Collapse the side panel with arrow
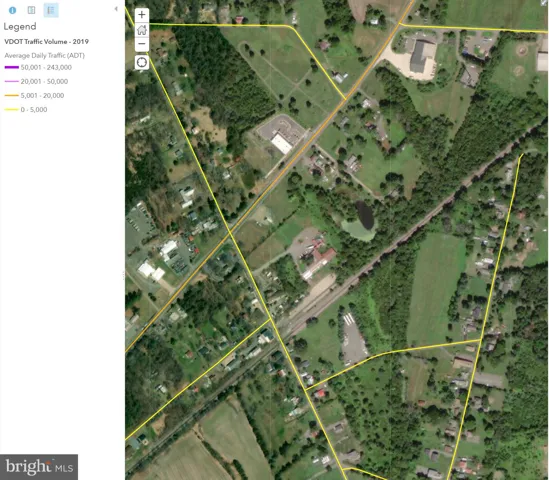The height and width of the screenshot is (480, 549). pyautogui.click(x=116, y=9)
